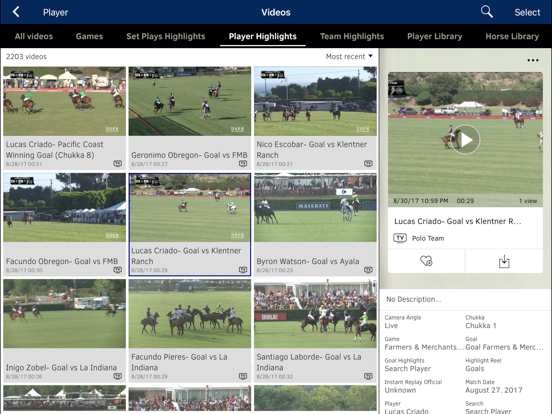Click 'Live' camera angle value
552x414 pixels.
click(391, 326)
